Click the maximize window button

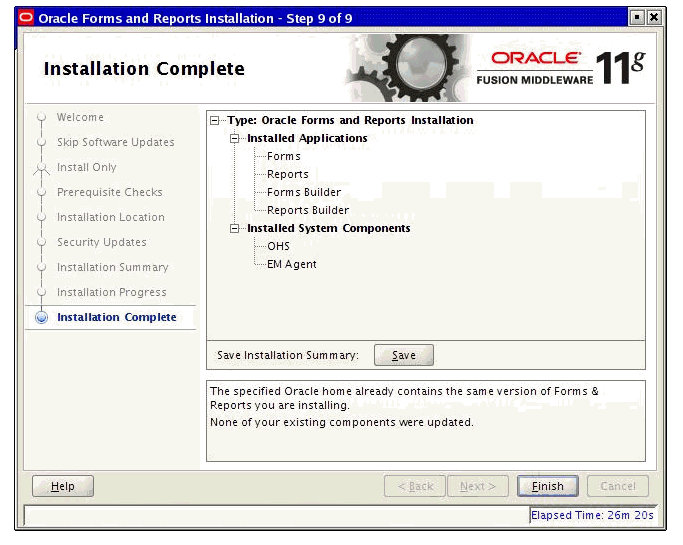[637, 17]
